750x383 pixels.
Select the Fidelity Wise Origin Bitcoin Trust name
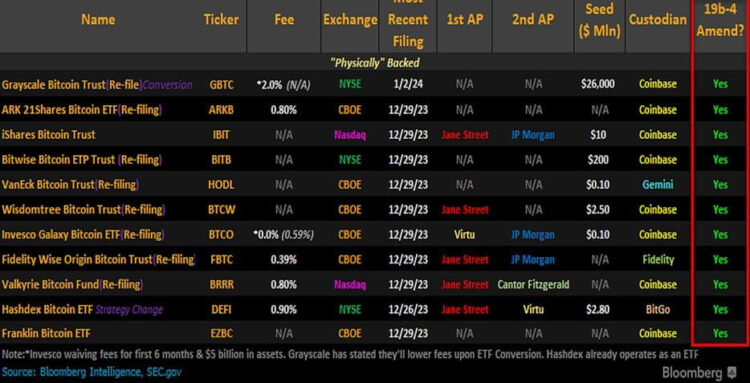coord(99,260)
